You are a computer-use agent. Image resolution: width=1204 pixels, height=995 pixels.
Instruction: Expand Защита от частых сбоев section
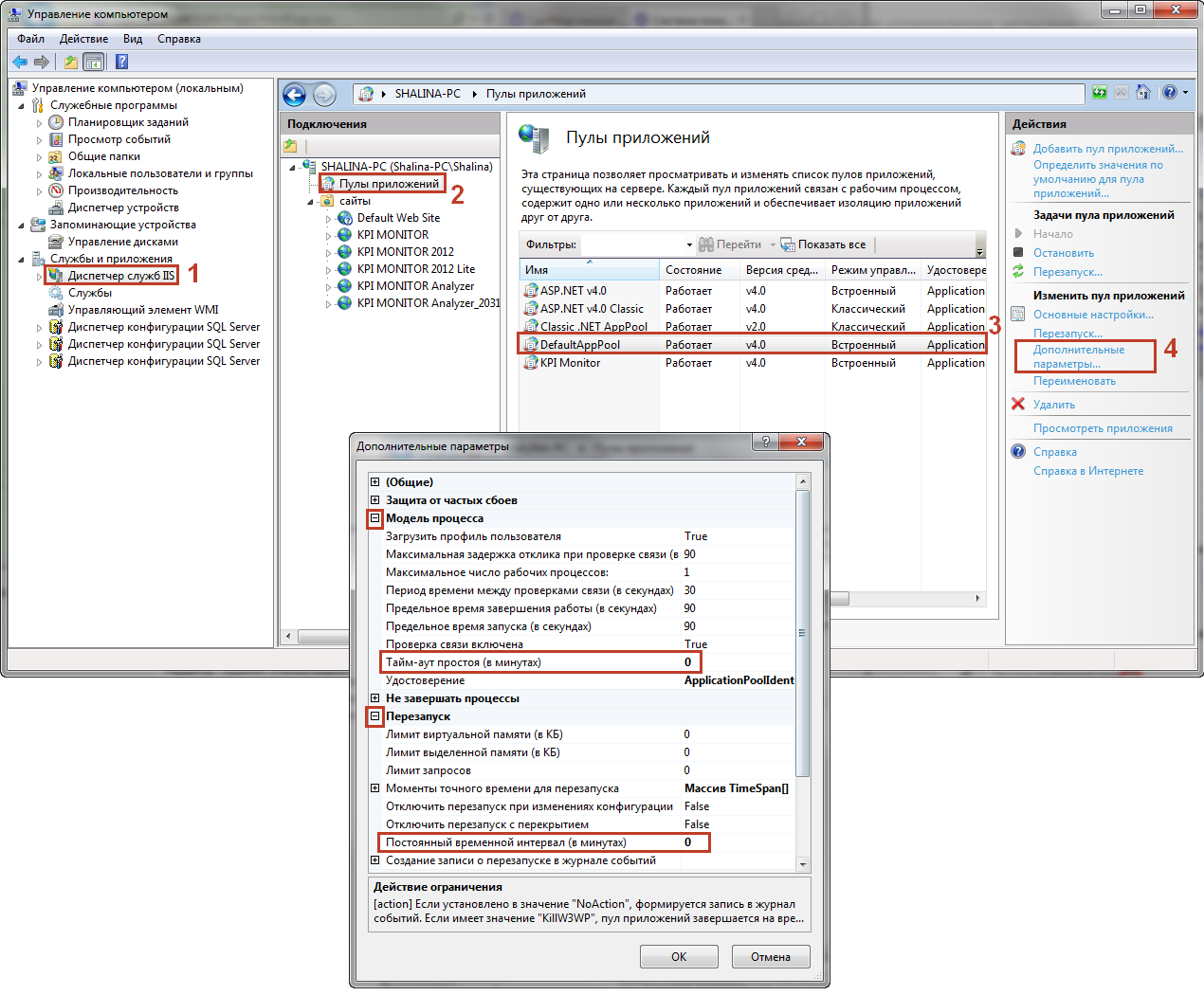(x=374, y=499)
